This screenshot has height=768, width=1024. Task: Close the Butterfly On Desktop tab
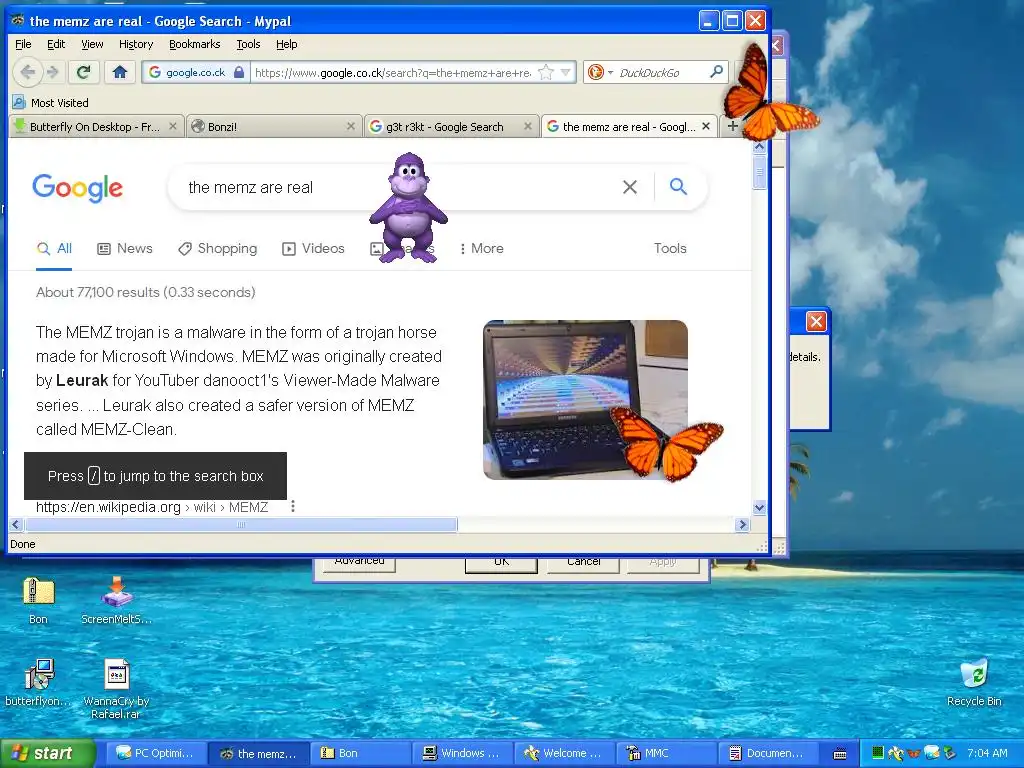tap(172, 126)
